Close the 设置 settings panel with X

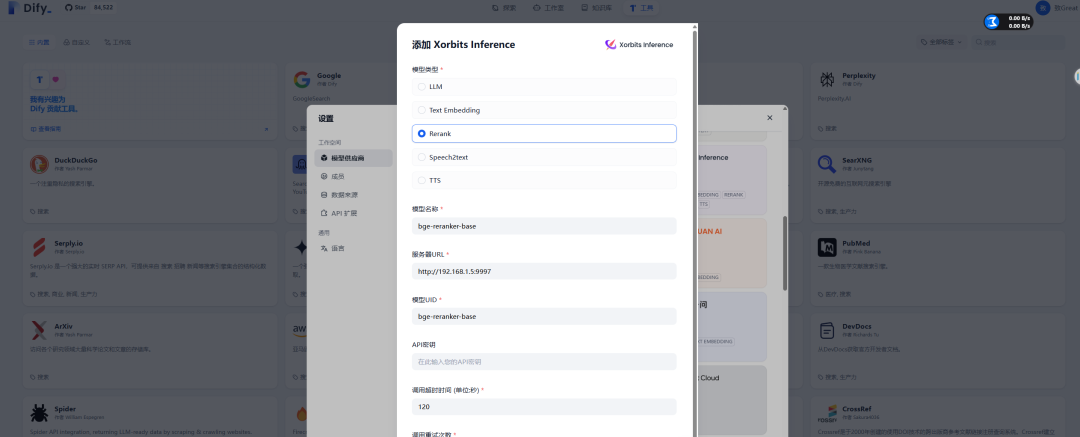coord(769,118)
